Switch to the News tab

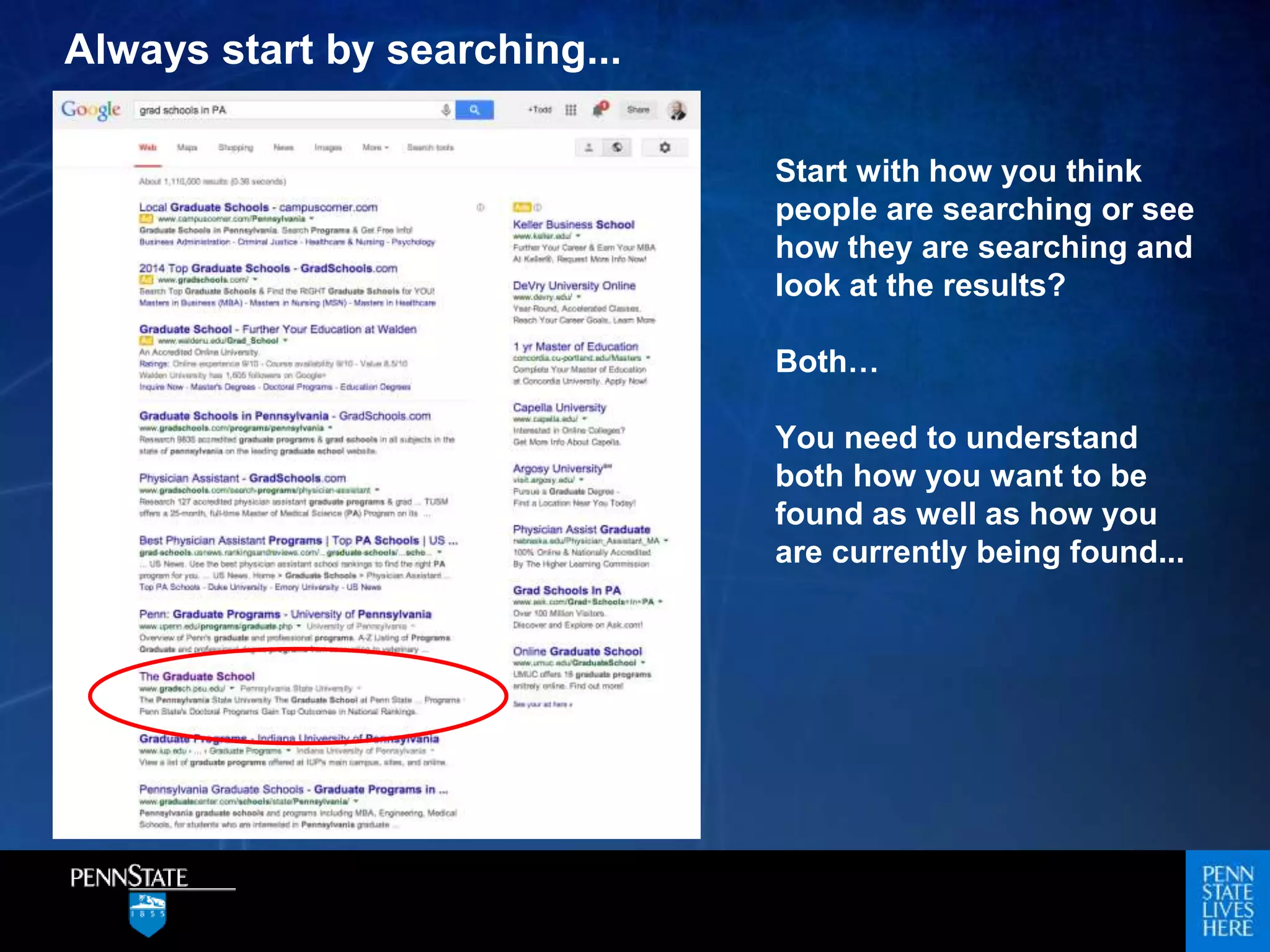point(283,148)
